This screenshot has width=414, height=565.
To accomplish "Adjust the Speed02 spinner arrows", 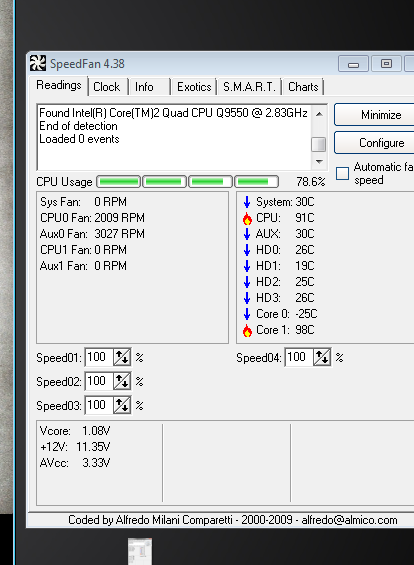I will pyautogui.click(x=122, y=382).
